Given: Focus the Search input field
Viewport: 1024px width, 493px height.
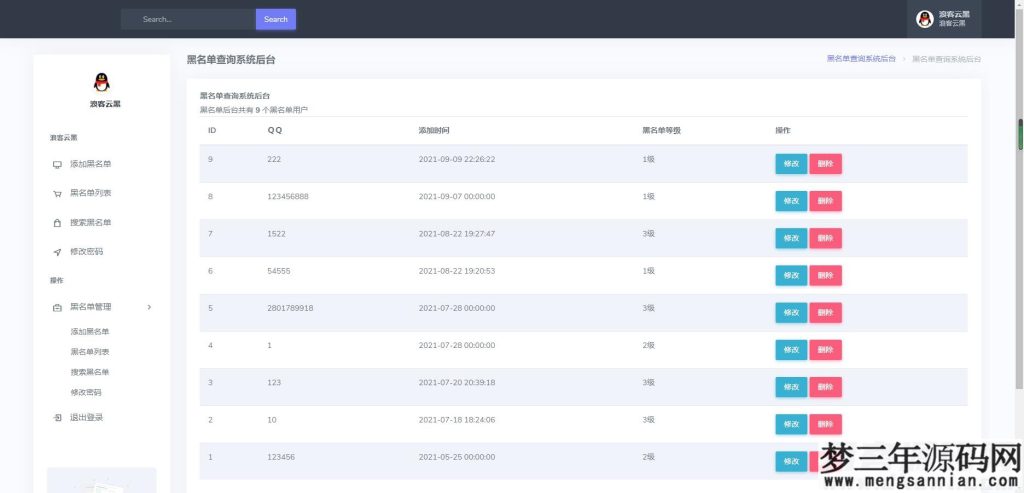Looking at the screenshot, I should [x=190, y=19].
